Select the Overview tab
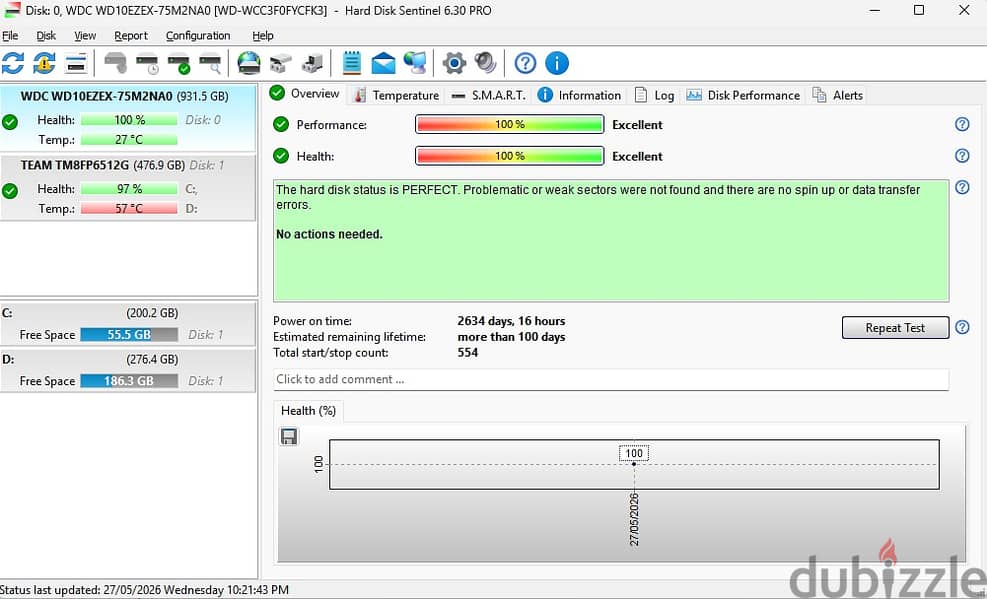The width and height of the screenshot is (987, 599). (305, 94)
